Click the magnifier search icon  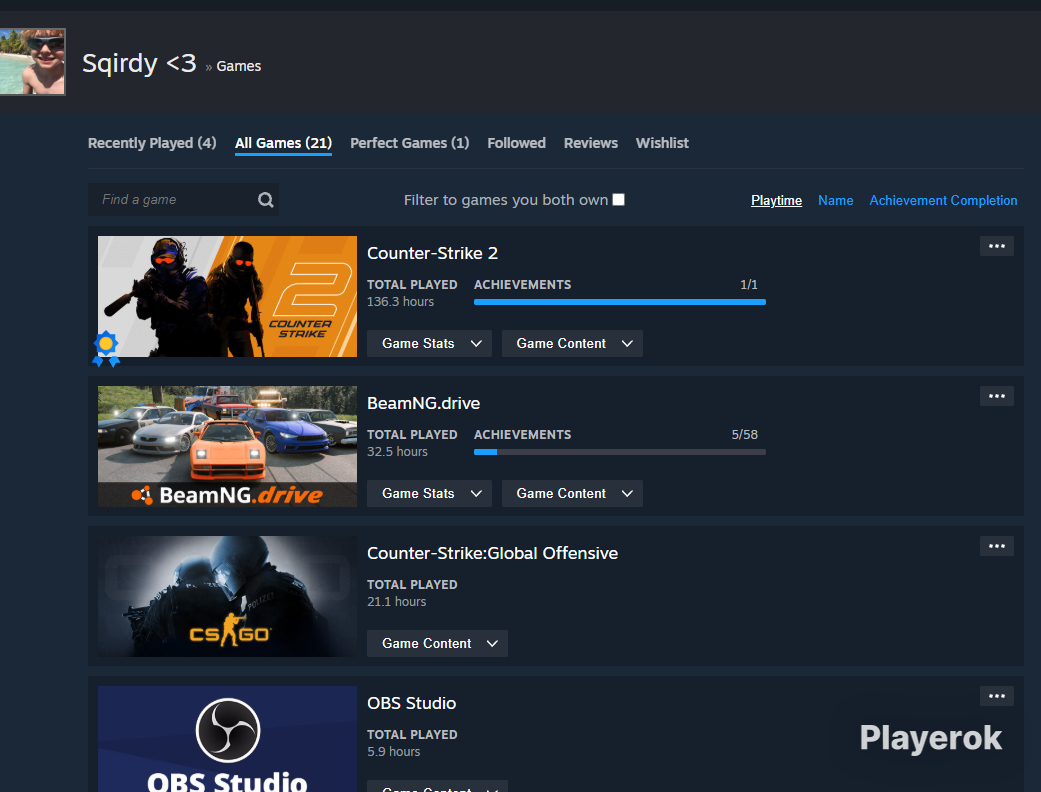click(x=266, y=200)
